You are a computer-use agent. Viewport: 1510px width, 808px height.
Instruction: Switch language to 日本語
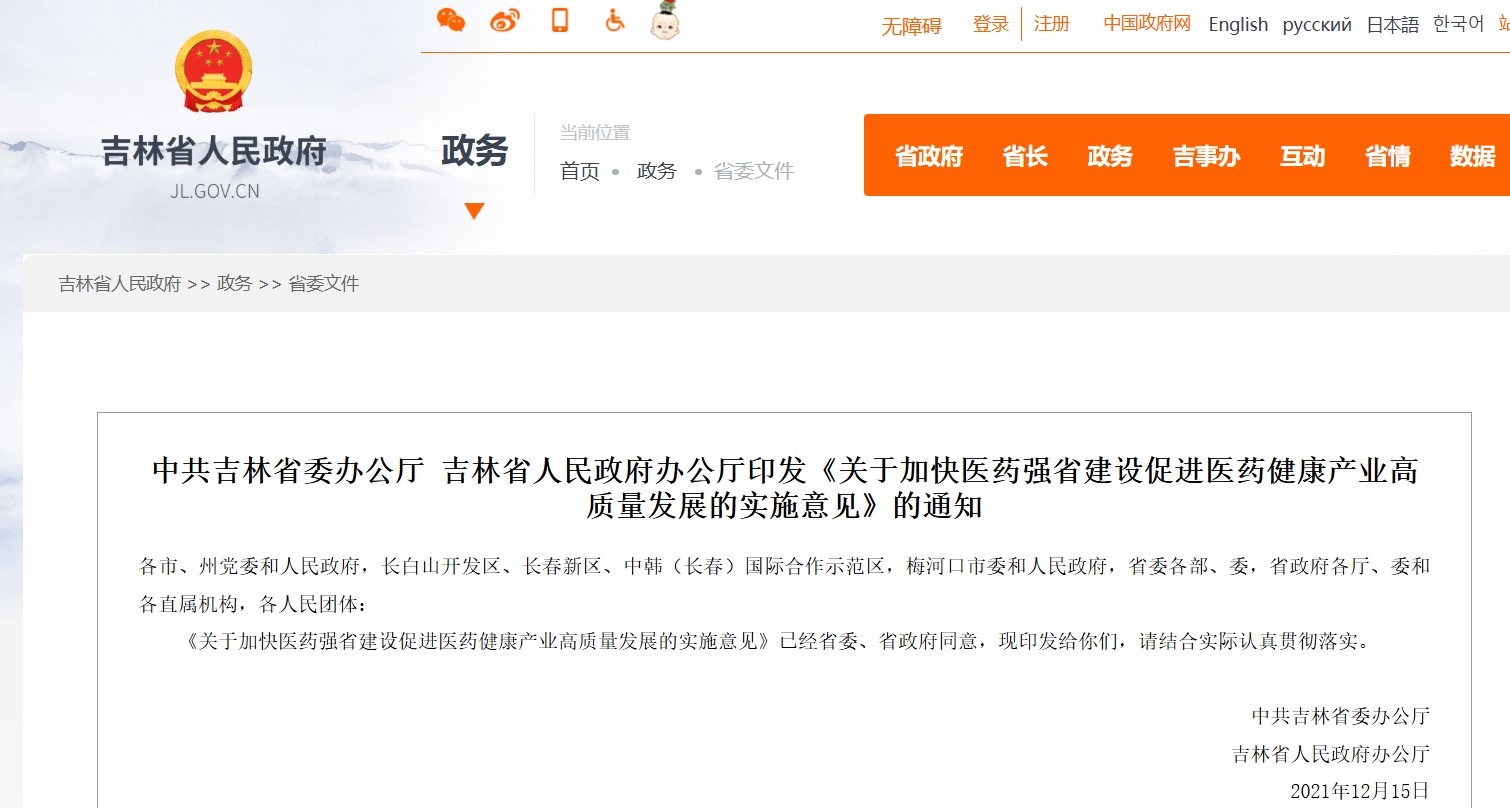pos(1393,25)
